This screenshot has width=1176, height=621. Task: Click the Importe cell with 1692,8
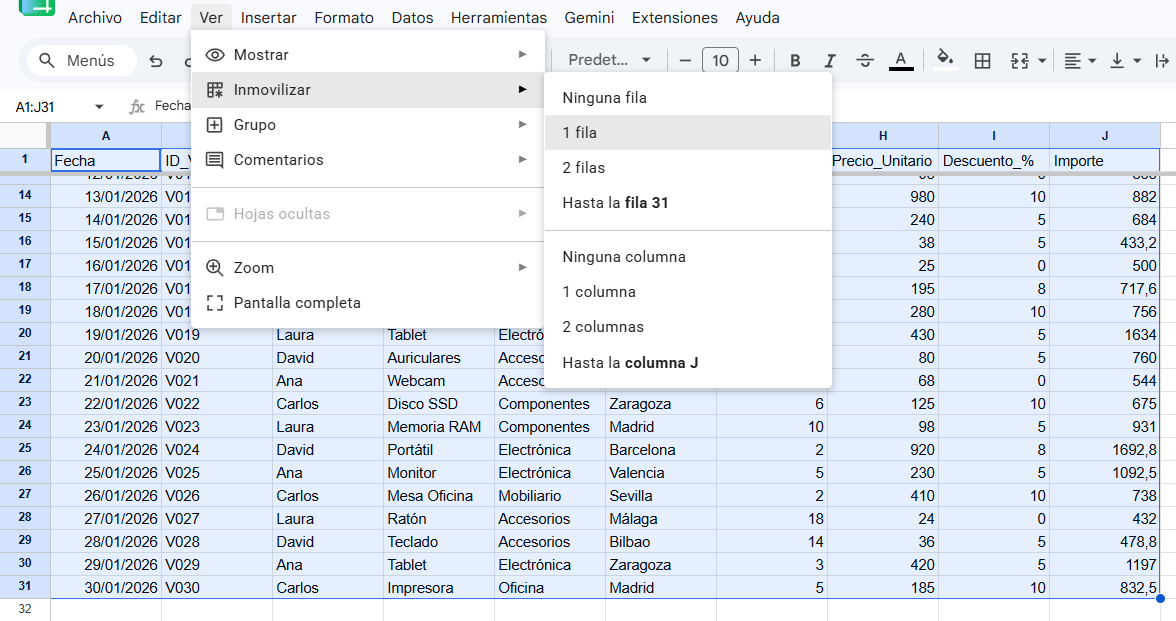tap(1105, 450)
